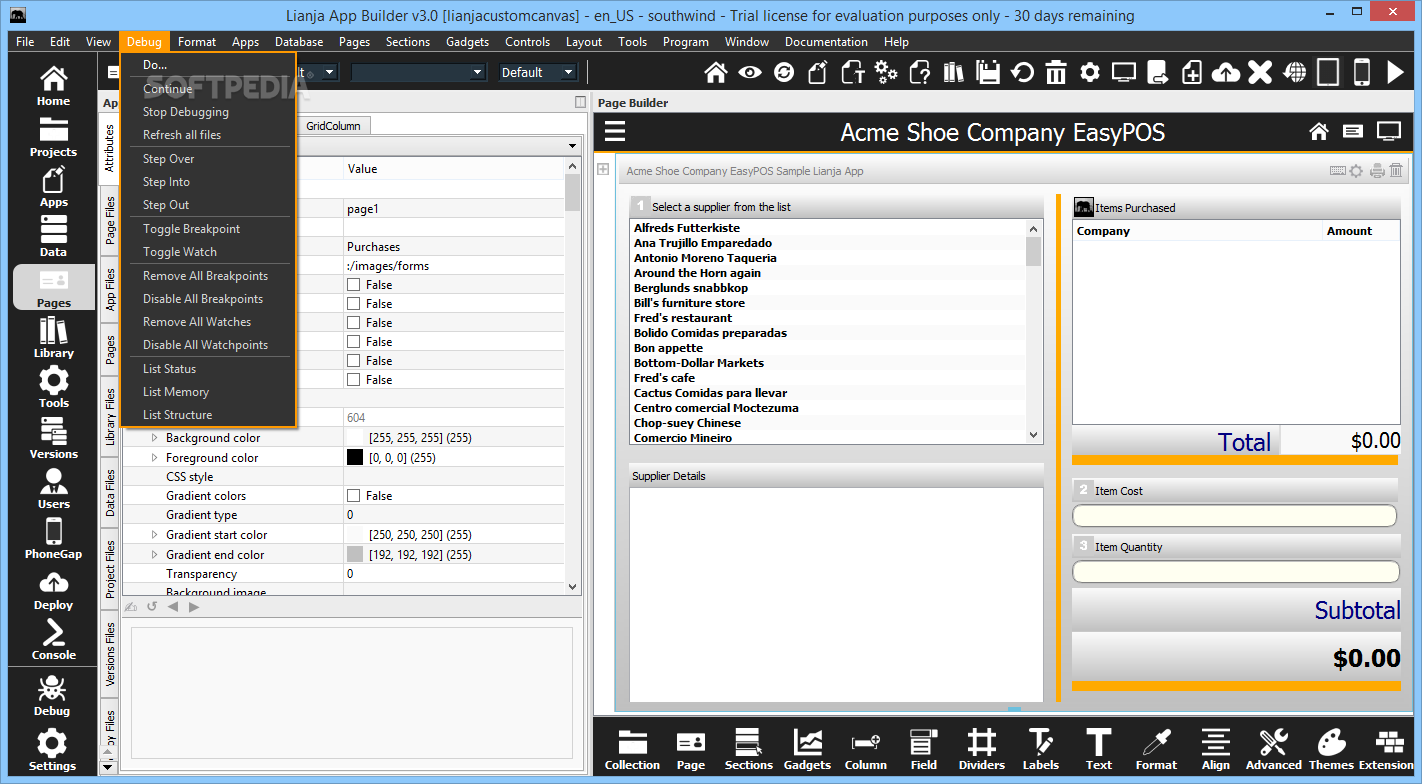
Task: Open the Library workspace
Action: point(53,338)
